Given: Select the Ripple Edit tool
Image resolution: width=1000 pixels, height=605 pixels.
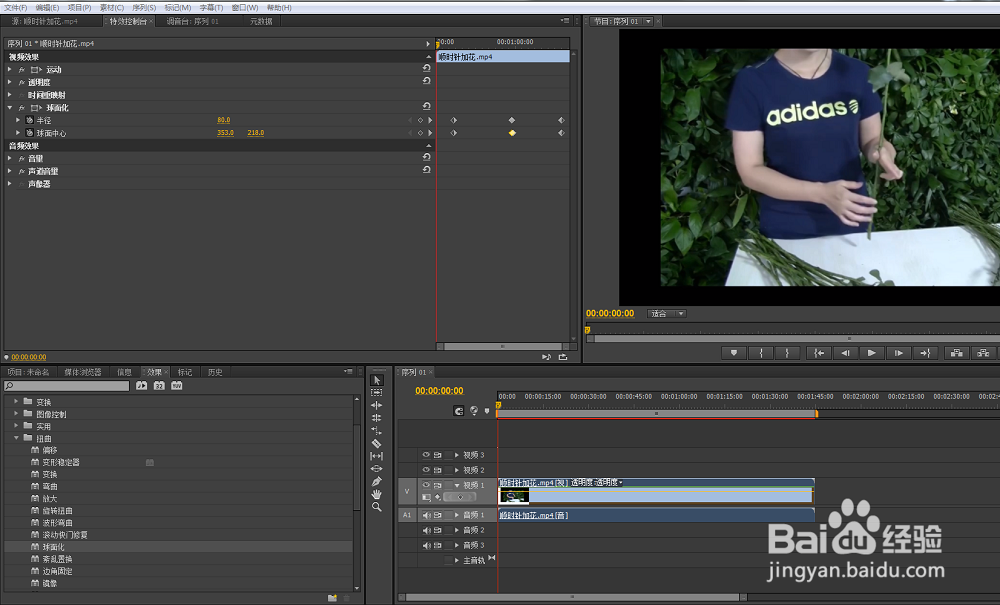Looking at the screenshot, I should pos(376,405).
